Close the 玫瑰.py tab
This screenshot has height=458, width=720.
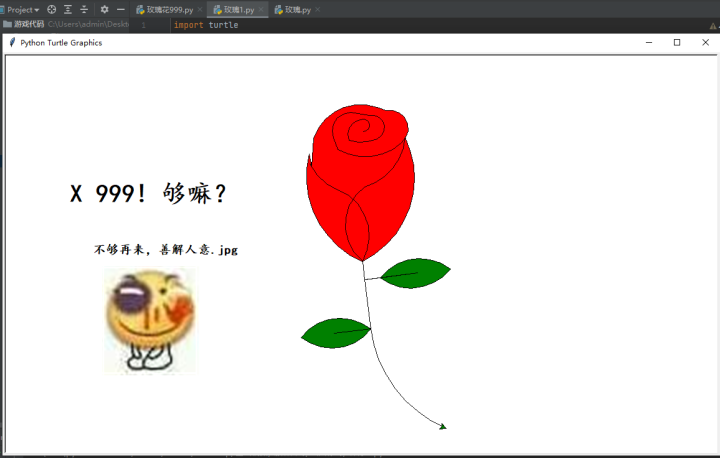click(318, 10)
